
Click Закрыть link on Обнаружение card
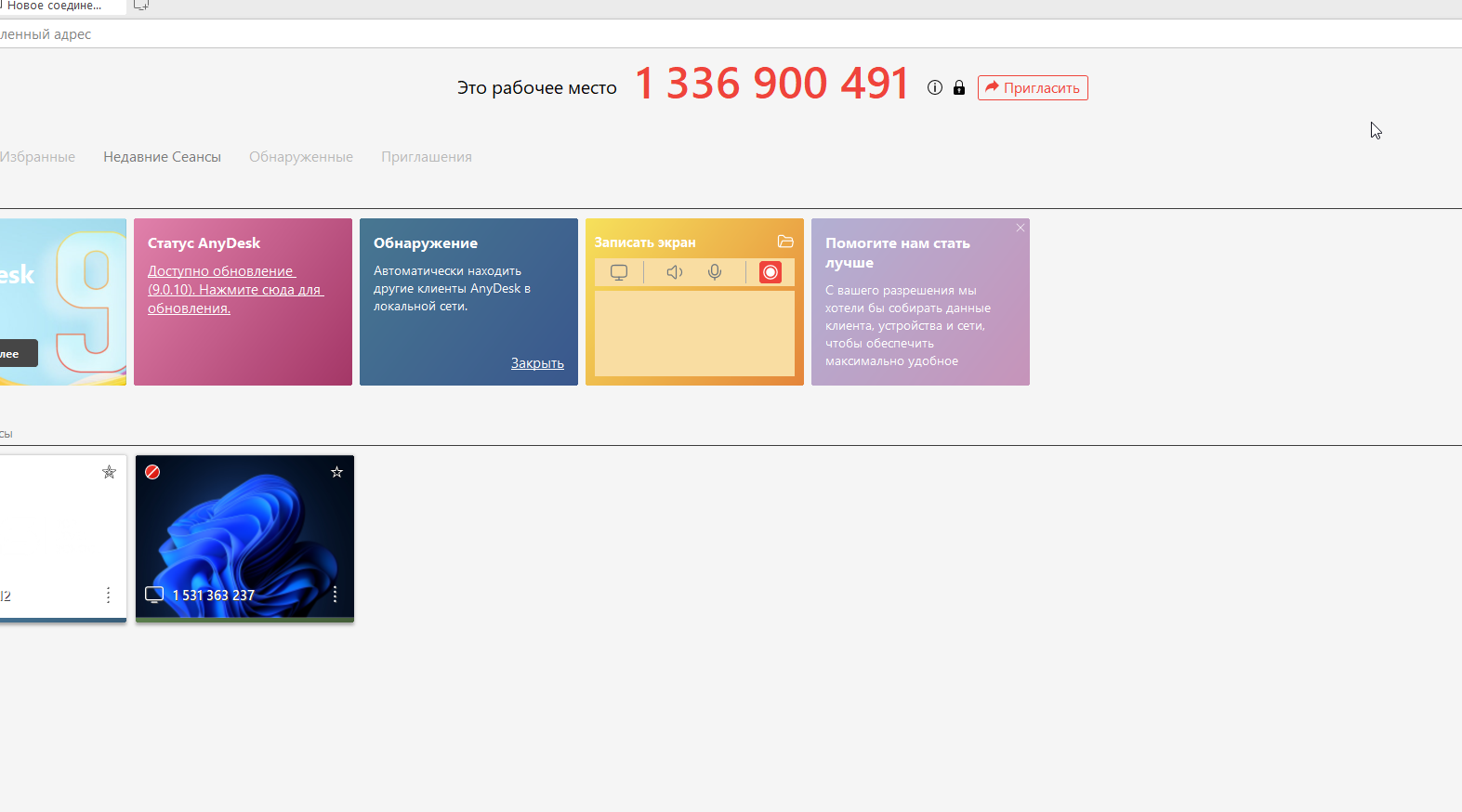click(x=537, y=363)
